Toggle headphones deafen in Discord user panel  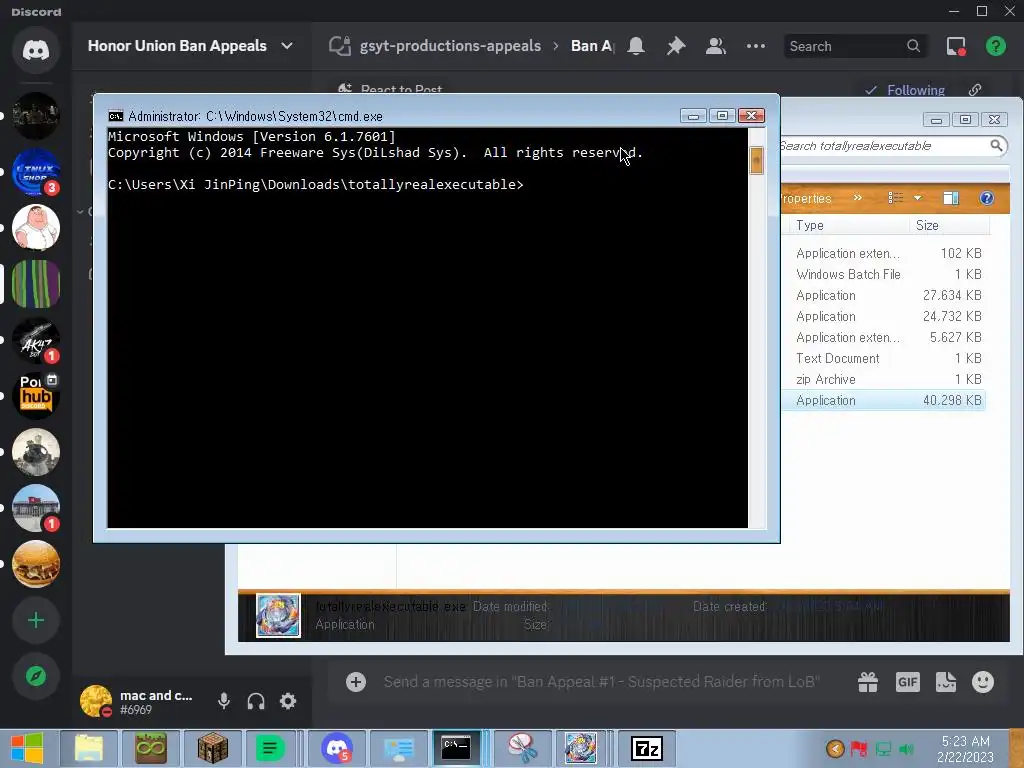click(256, 701)
